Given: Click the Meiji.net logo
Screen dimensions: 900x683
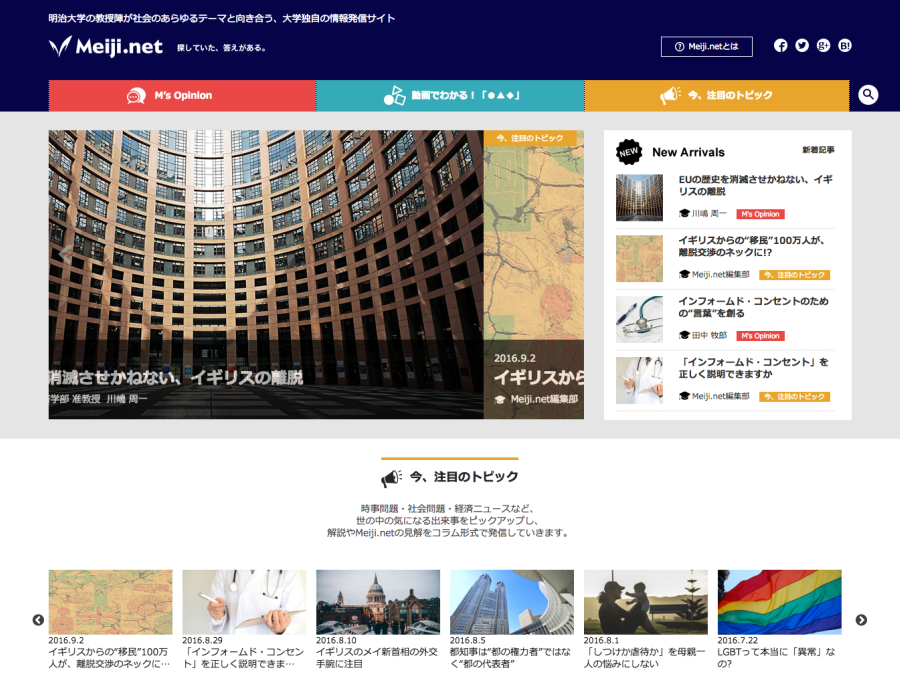Looking at the screenshot, I should pyautogui.click(x=106, y=46).
